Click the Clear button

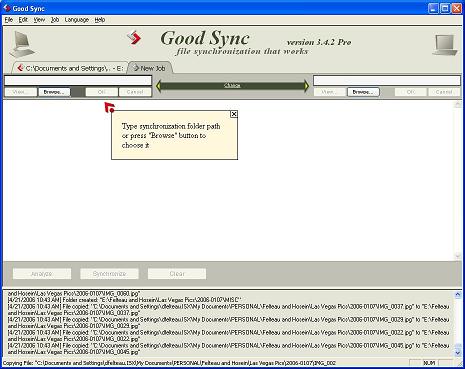[x=177, y=274]
